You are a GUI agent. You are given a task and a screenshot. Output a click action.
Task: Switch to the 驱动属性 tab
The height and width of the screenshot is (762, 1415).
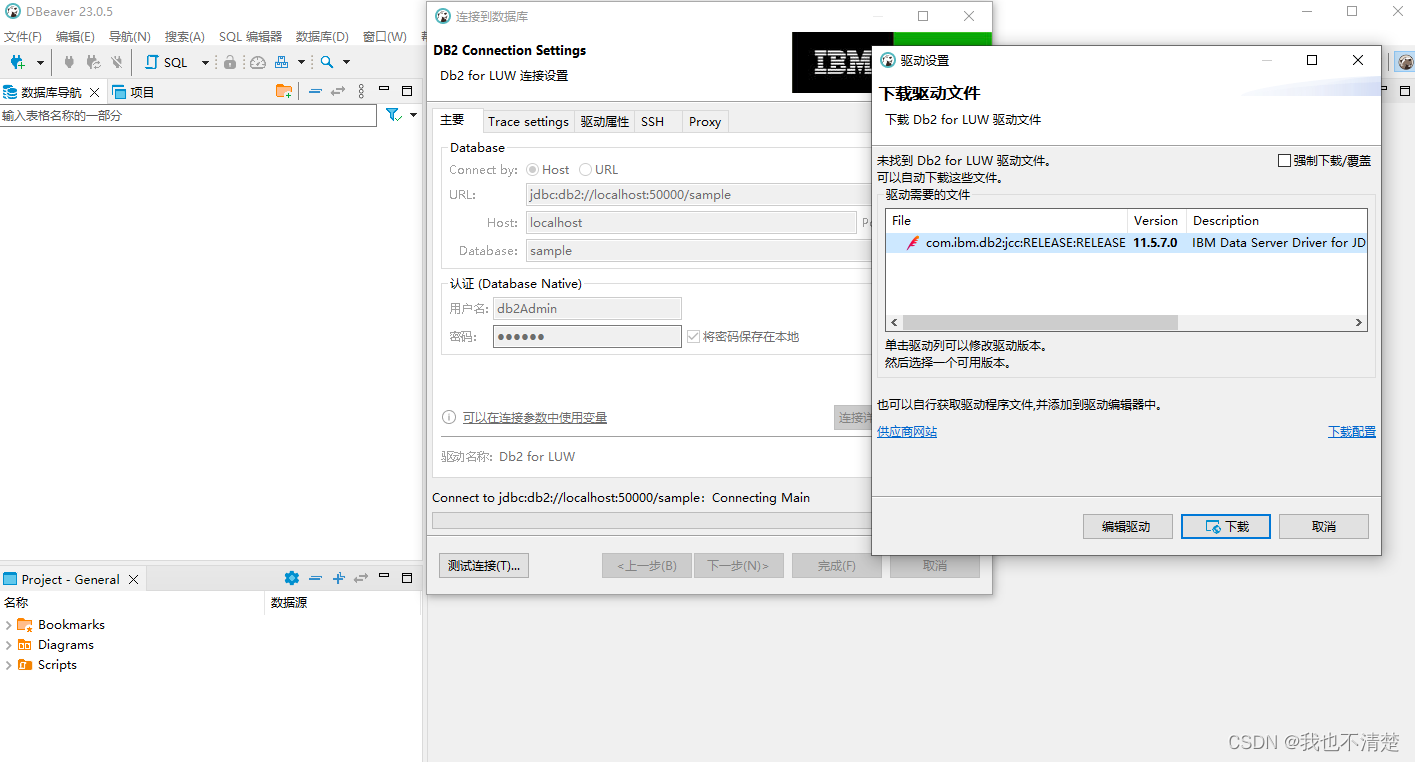point(605,121)
